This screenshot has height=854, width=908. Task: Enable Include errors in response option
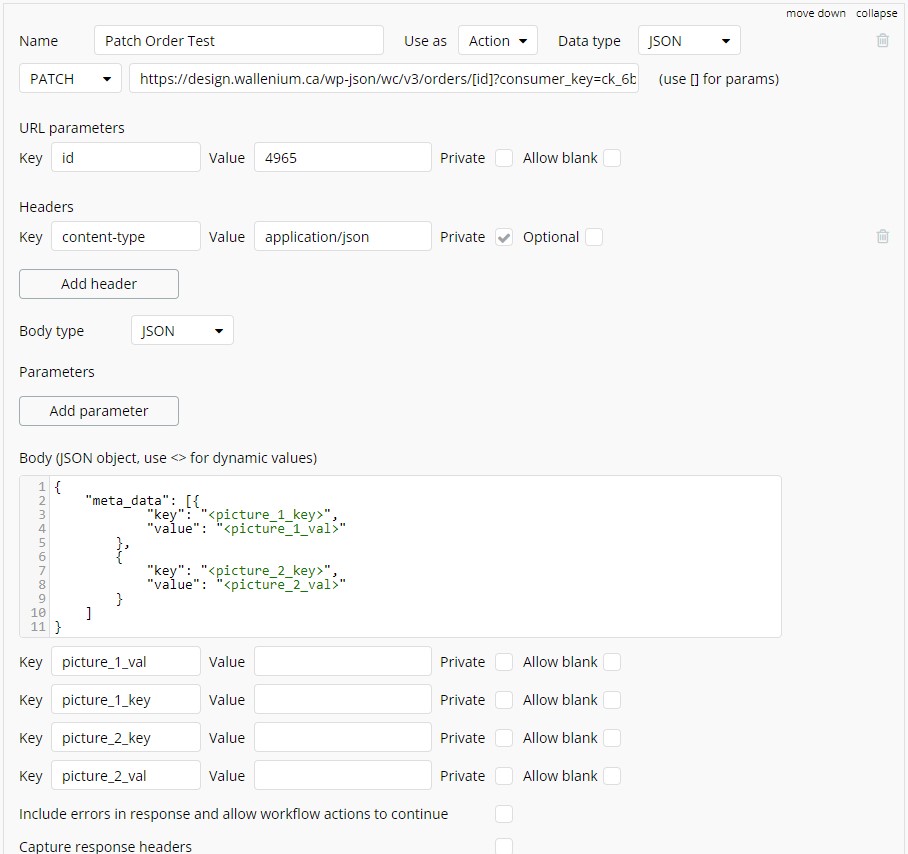coord(504,814)
